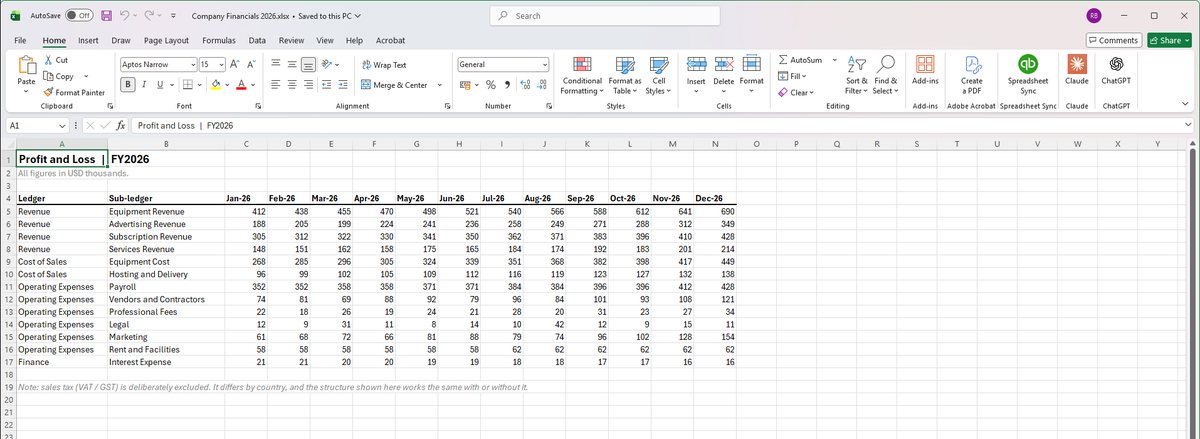The width and height of the screenshot is (1200, 439).
Task: Open the File menu
Action: (x=20, y=40)
